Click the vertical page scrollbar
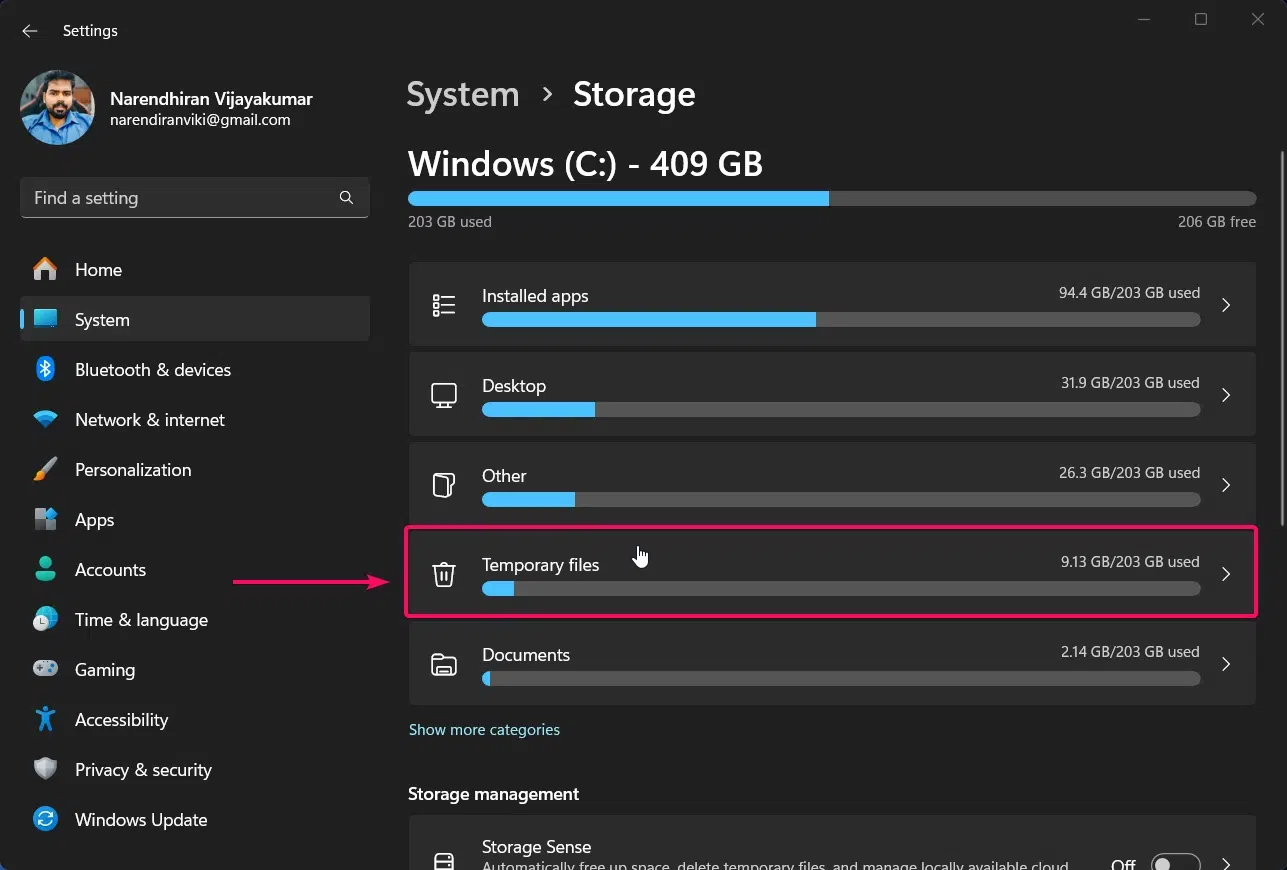1287x870 pixels. (1281, 338)
